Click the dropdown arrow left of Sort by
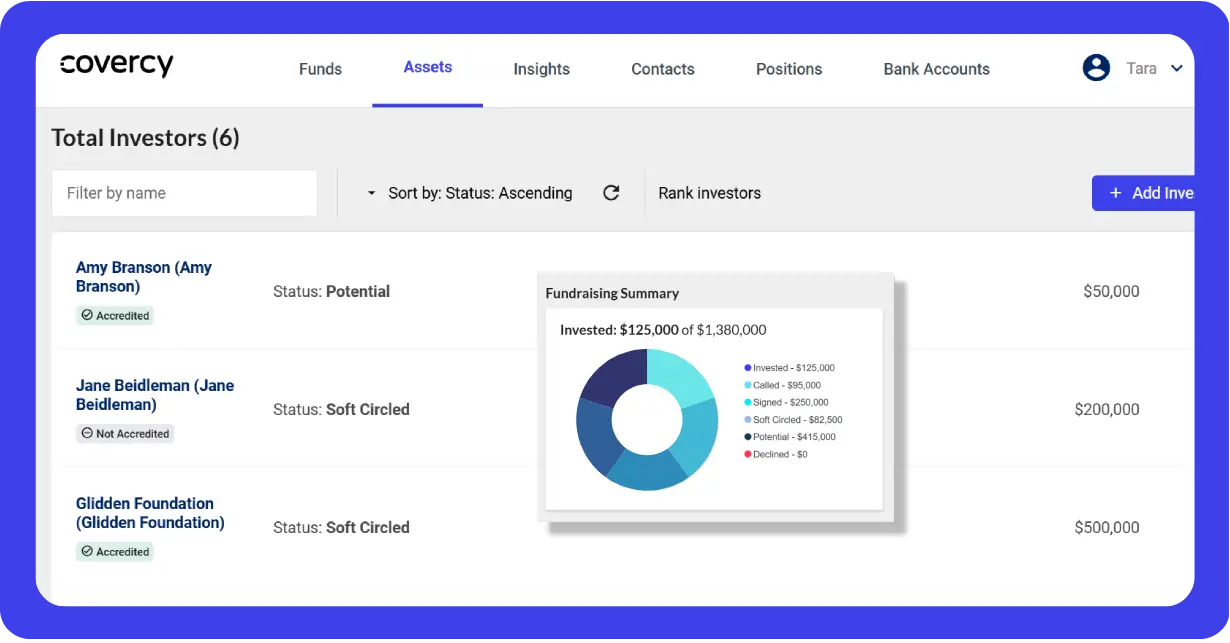The height and width of the screenshot is (643, 1230). 371,193
